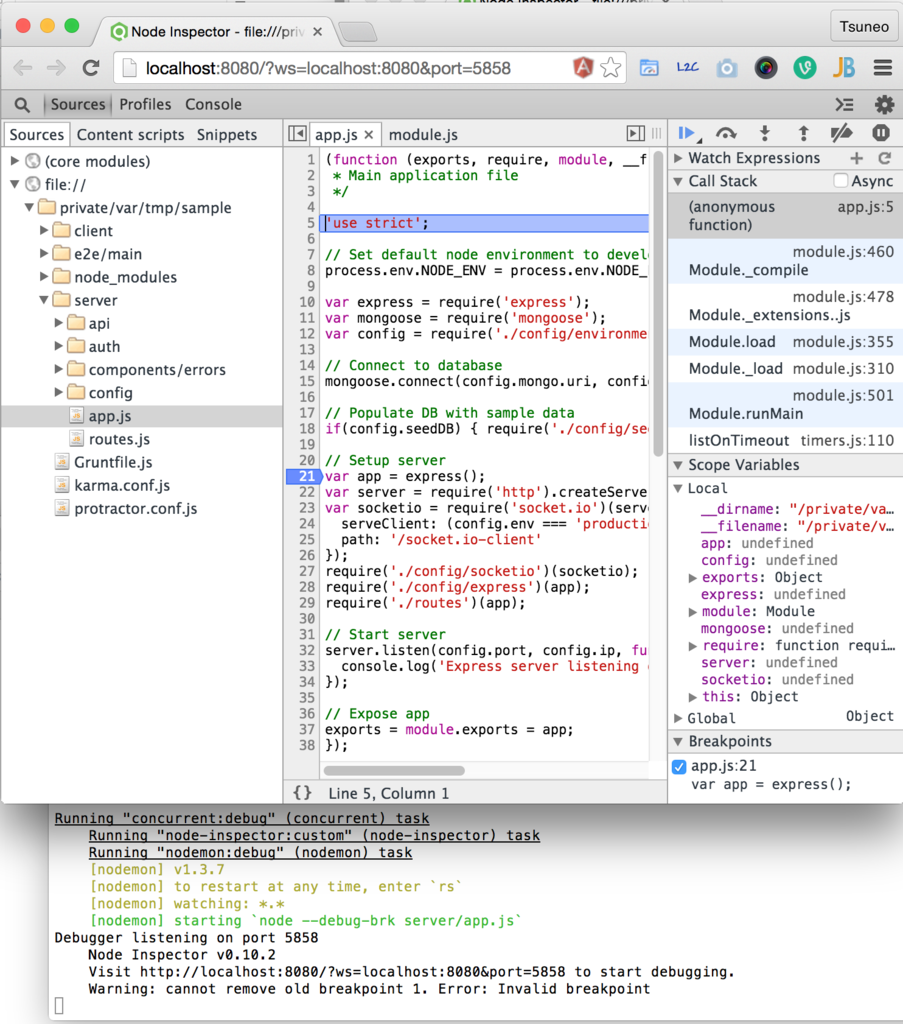Screen dimensions: 903x1024
Task: Toggle breakpoint on line 21 gutter
Action: (x=304, y=476)
